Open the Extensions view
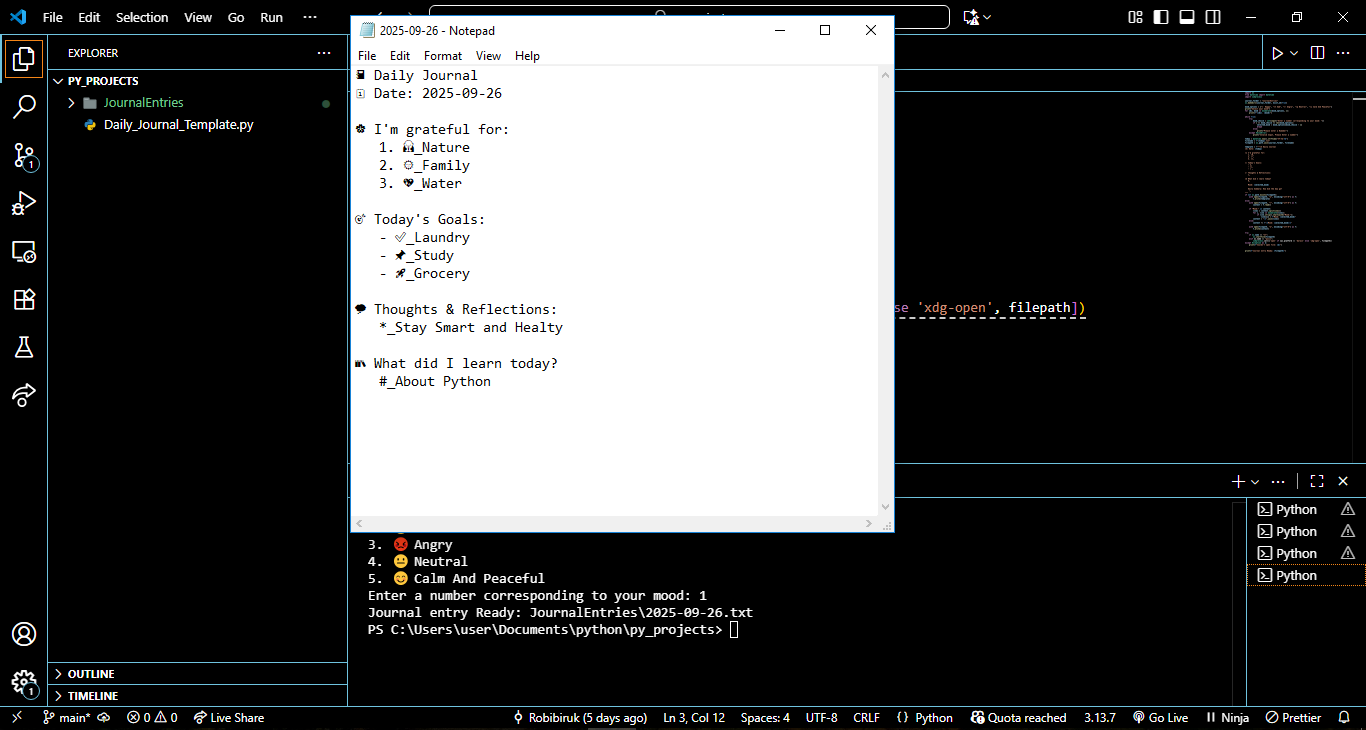This screenshot has width=1366, height=730. pyautogui.click(x=24, y=299)
